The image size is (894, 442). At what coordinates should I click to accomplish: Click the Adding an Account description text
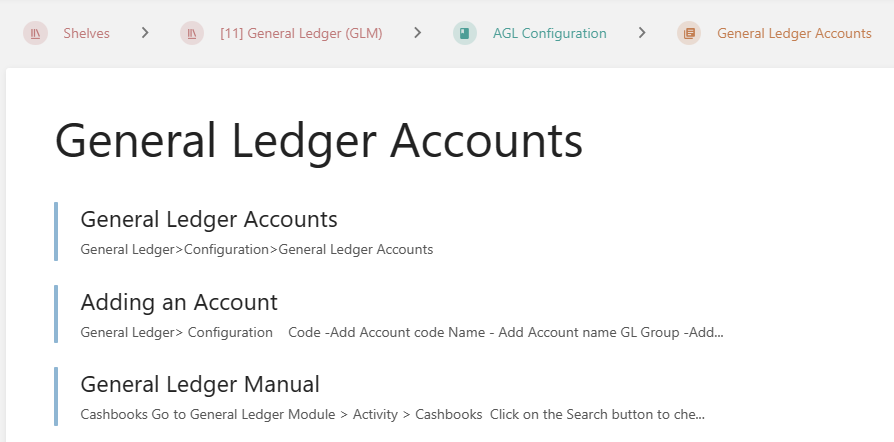[x=400, y=332]
